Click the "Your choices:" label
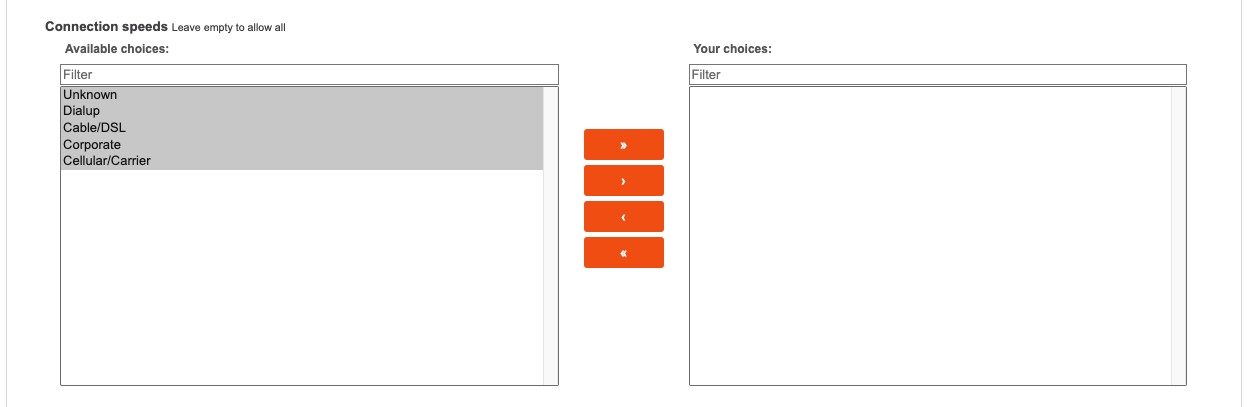Image resolution: width=1248 pixels, height=407 pixels. (x=732, y=49)
